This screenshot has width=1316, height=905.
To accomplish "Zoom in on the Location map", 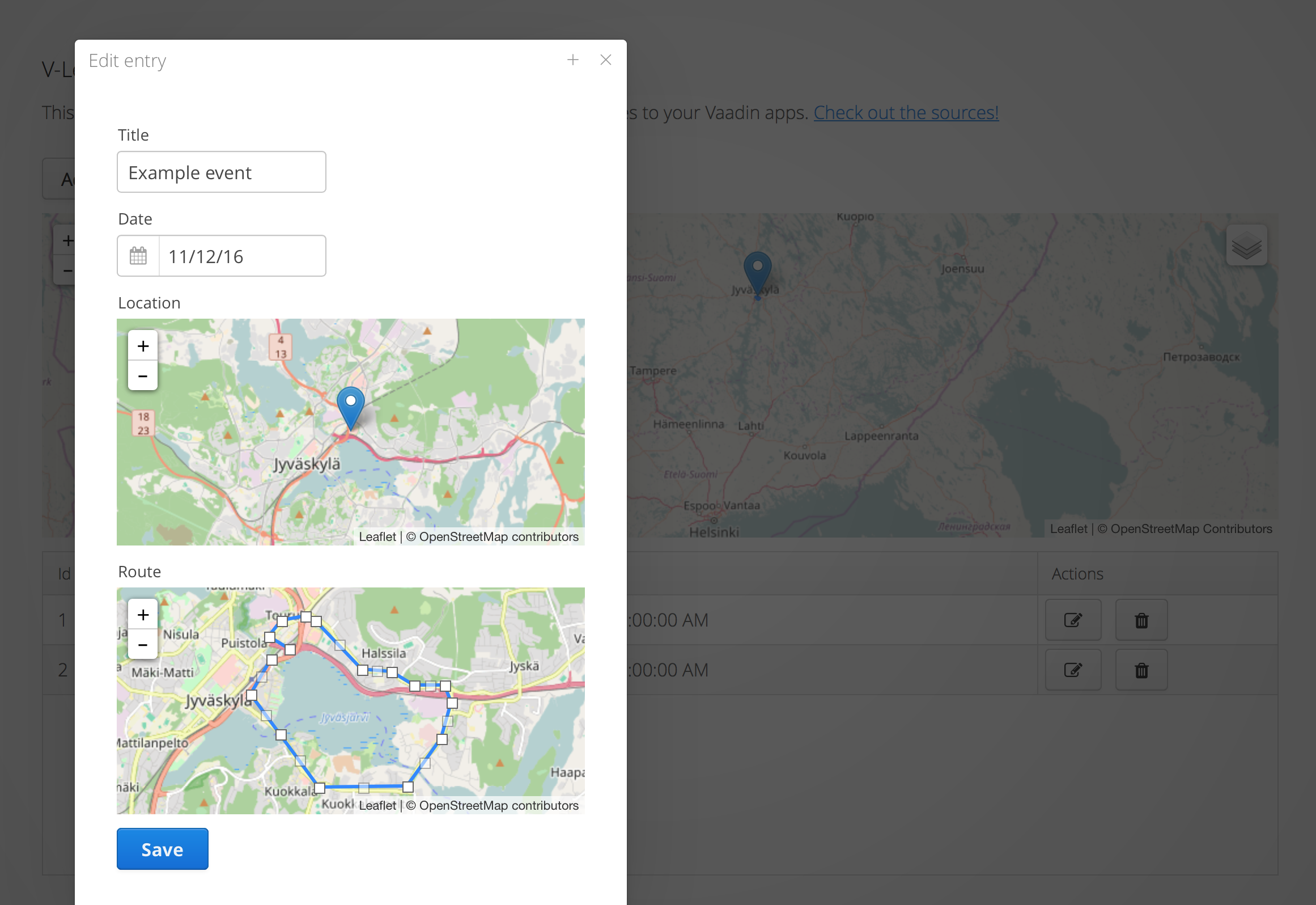I will pos(143,346).
